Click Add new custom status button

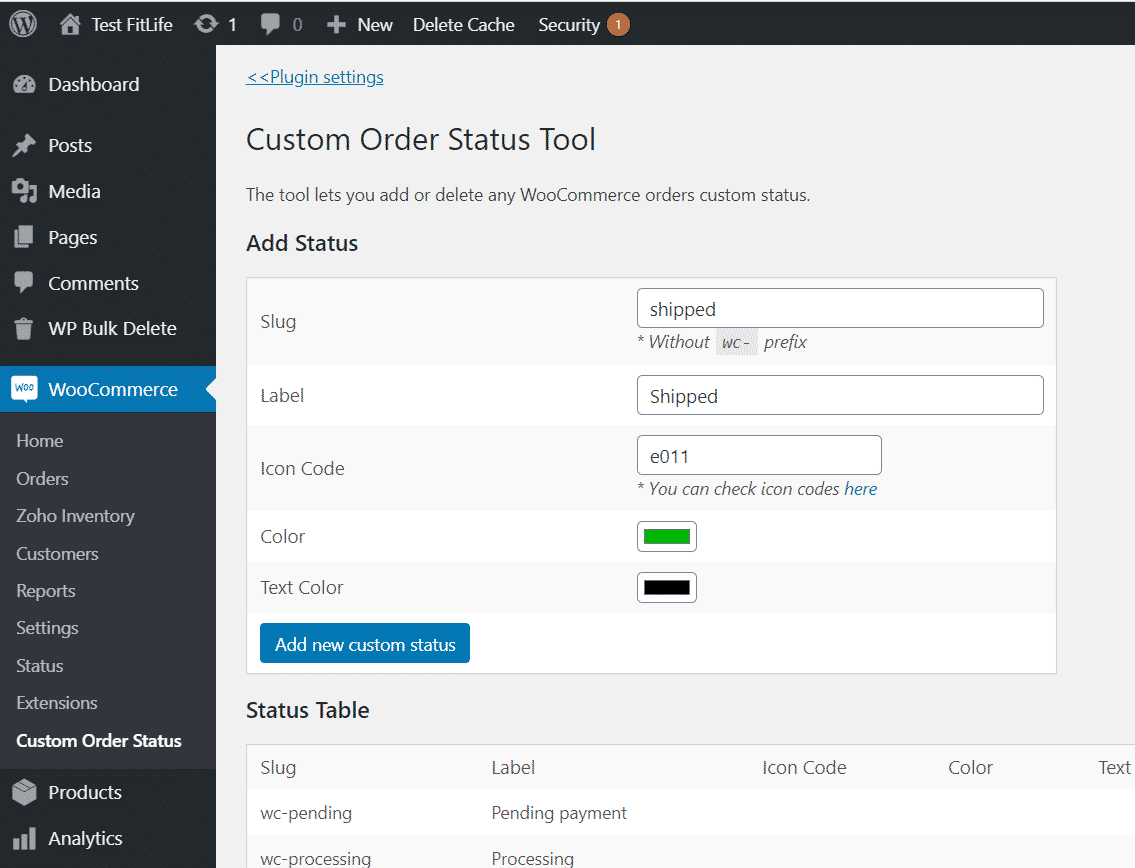(x=365, y=644)
